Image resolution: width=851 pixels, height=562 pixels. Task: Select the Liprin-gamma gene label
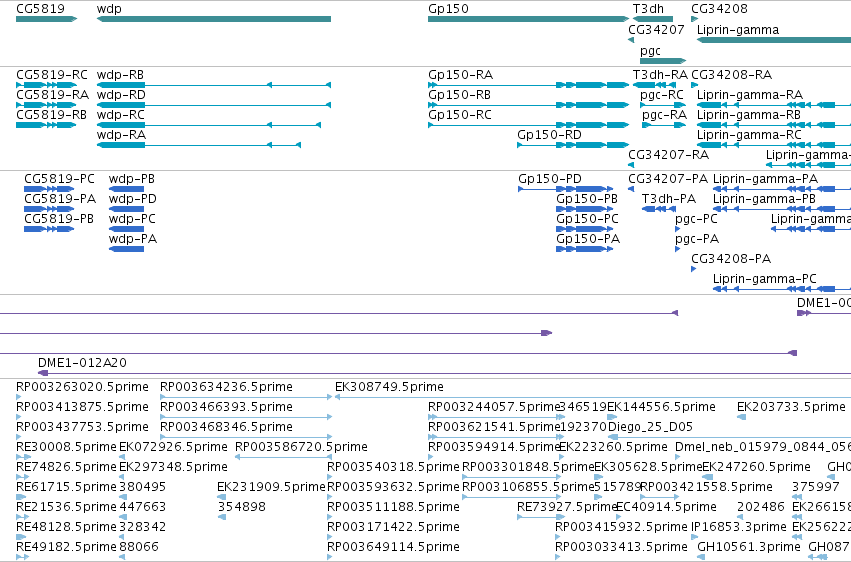tap(738, 30)
